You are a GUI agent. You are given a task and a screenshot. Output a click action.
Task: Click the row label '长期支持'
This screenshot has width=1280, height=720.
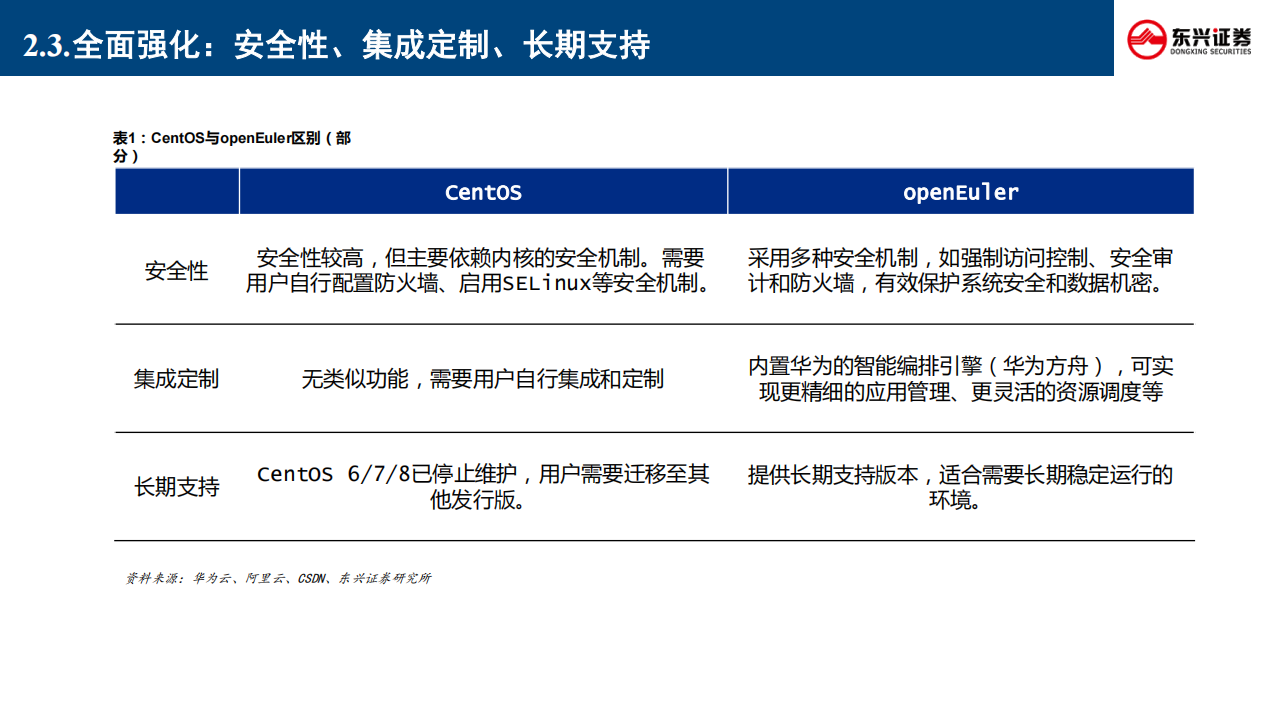click(x=177, y=487)
